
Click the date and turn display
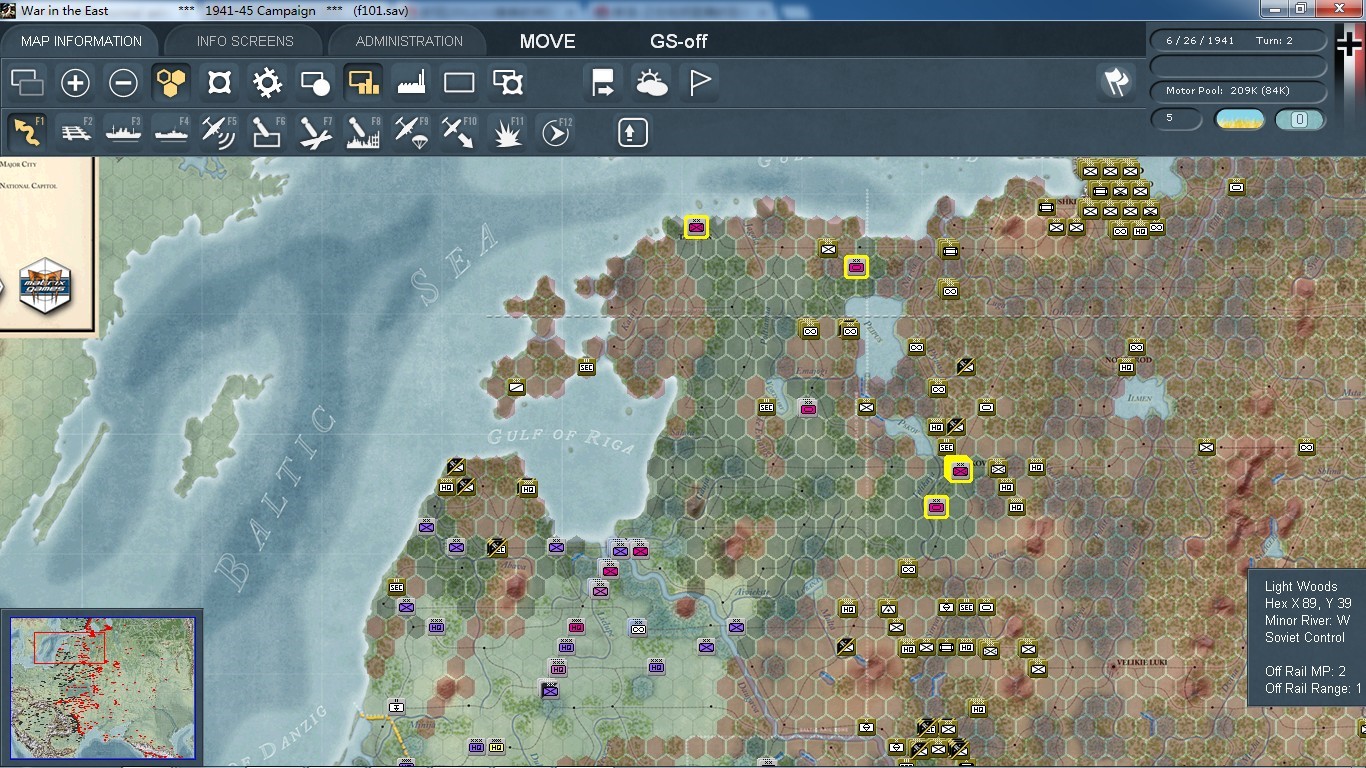[1238, 41]
